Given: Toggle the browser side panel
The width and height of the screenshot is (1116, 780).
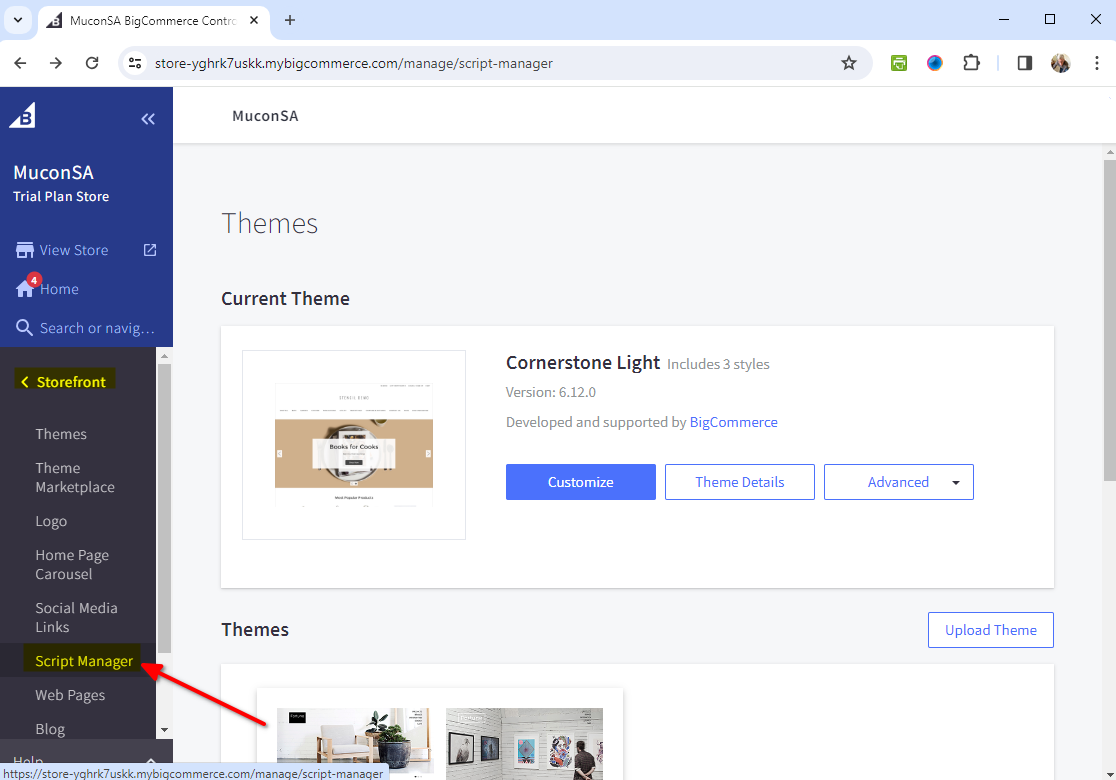Looking at the screenshot, I should [1024, 63].
